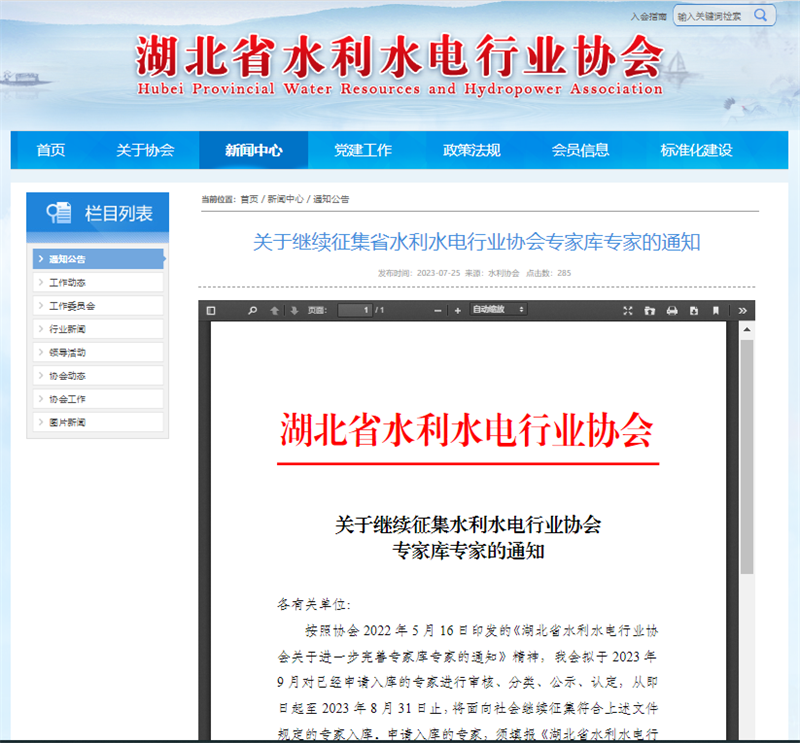The width and height of the screenshot is (800, 743).
Task: Zoom into the PDF document
Action: (457, 310)
